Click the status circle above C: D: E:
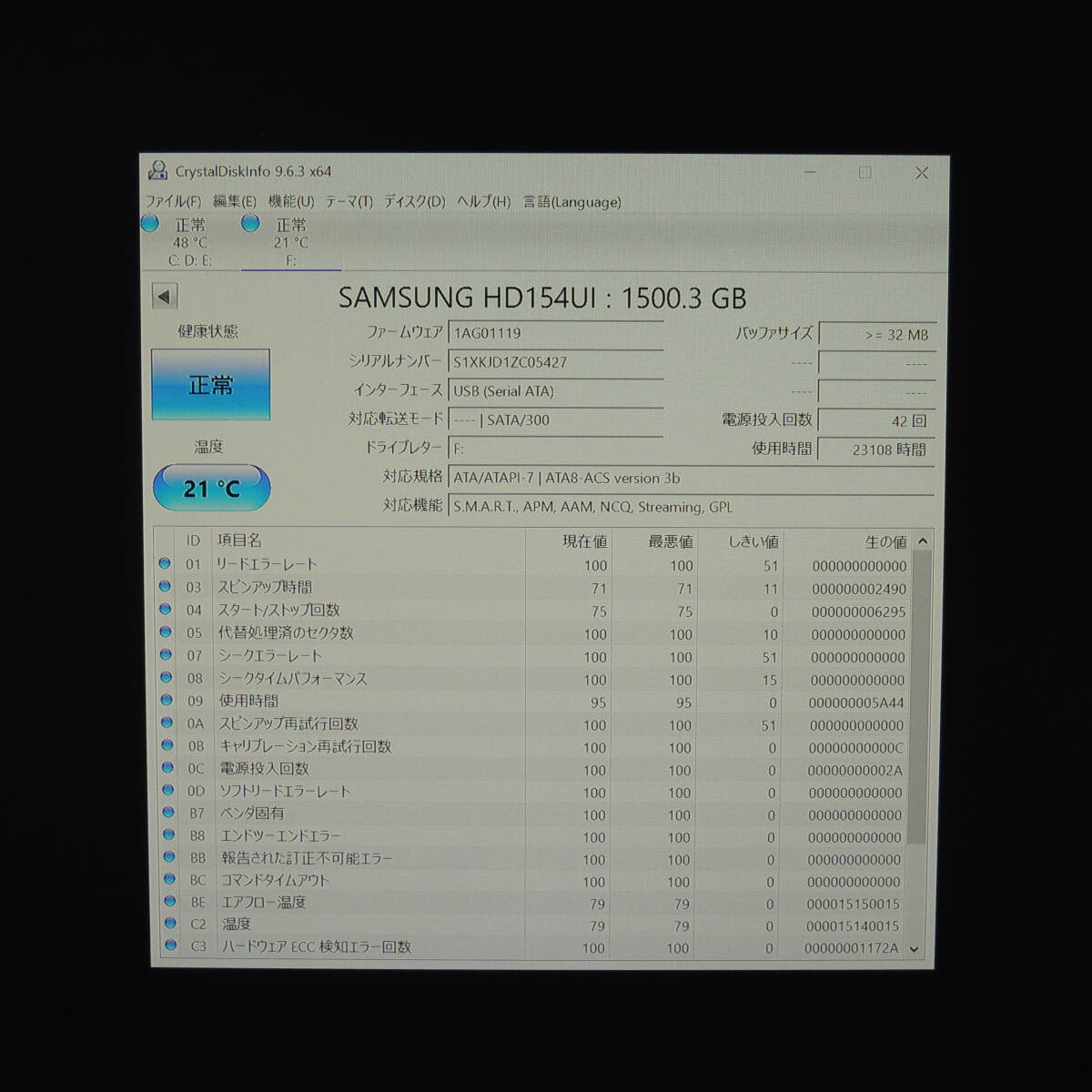The height and width of the screenshot is (1092, 1092). (x=151, y=224)
